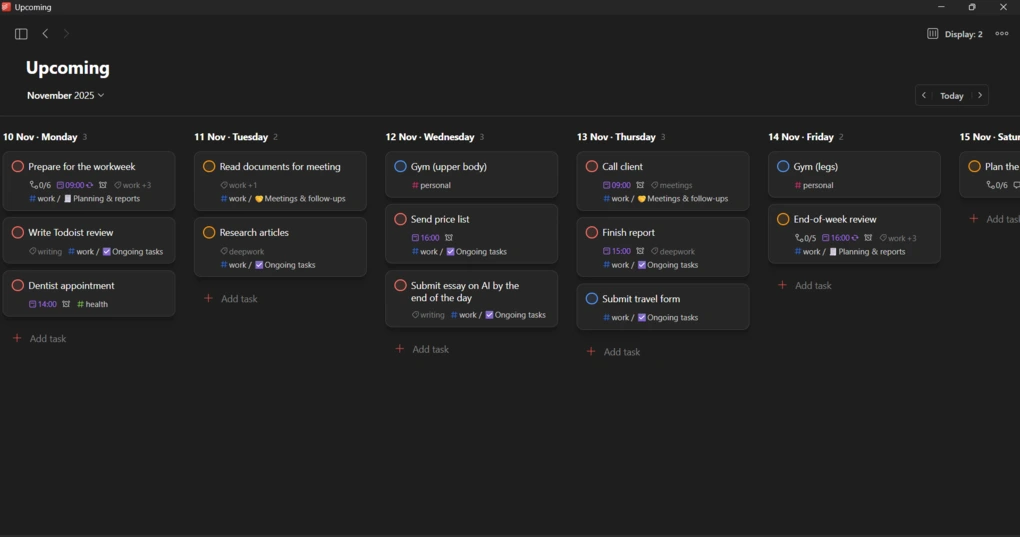The width and height of the screenshot is (1020, 537).
Task: Click the alarm reminder icon on Dentist appointment
Action: [x=66, y=304]
